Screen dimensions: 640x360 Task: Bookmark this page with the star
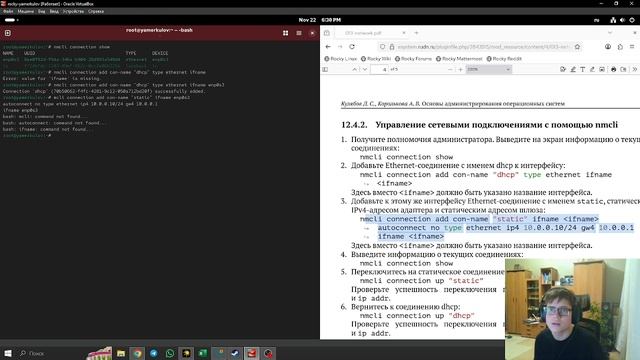(x=577, y=47)
